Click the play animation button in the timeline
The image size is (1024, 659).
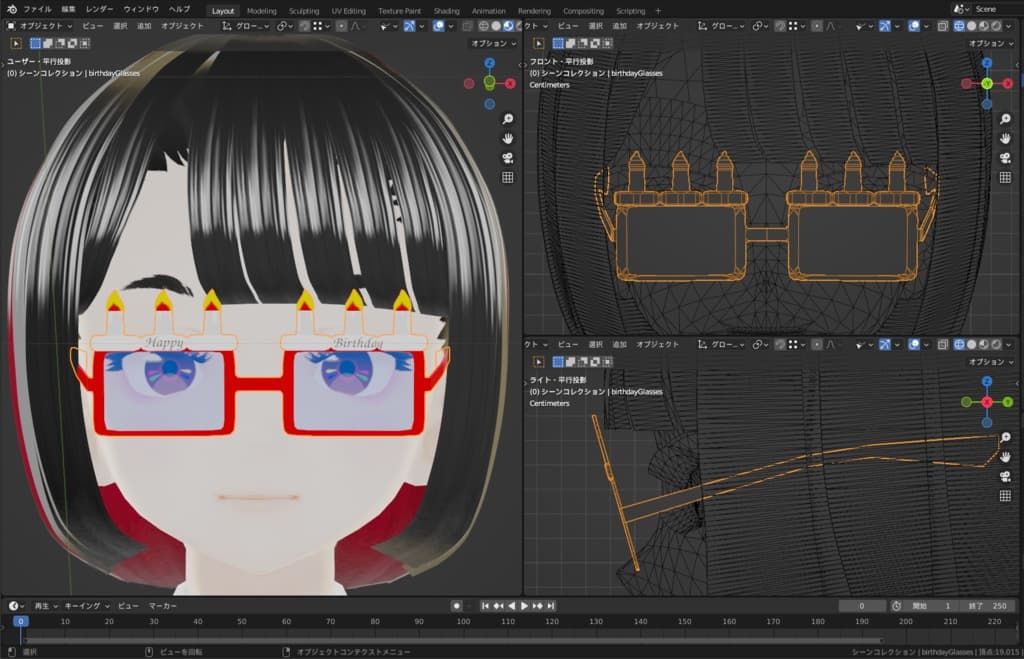tap(524, 606)
